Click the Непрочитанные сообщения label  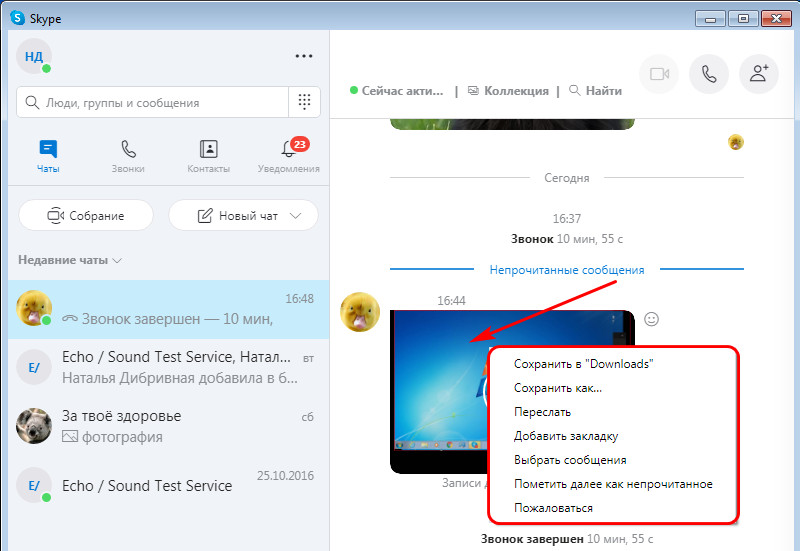(x=567, y=270)
